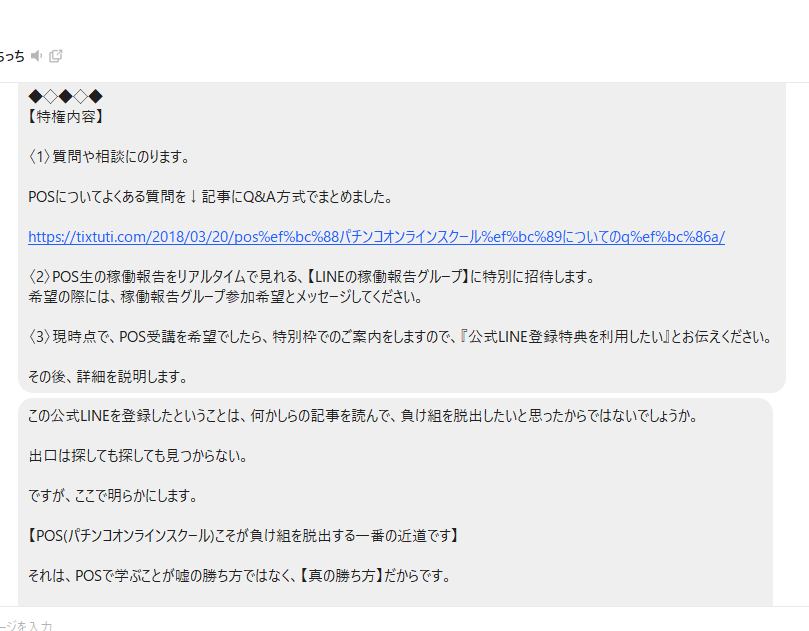Click the sentence POSについてよくある質問を↓記事にQ&A方式でまとめました。

point(211,197)
